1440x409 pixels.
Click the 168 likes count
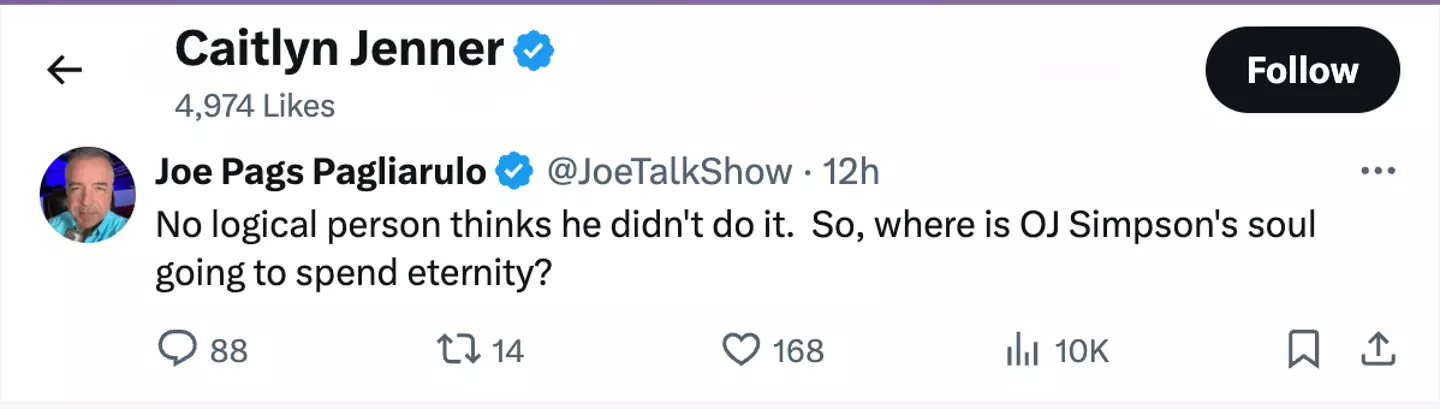click(x=798, y=351)
